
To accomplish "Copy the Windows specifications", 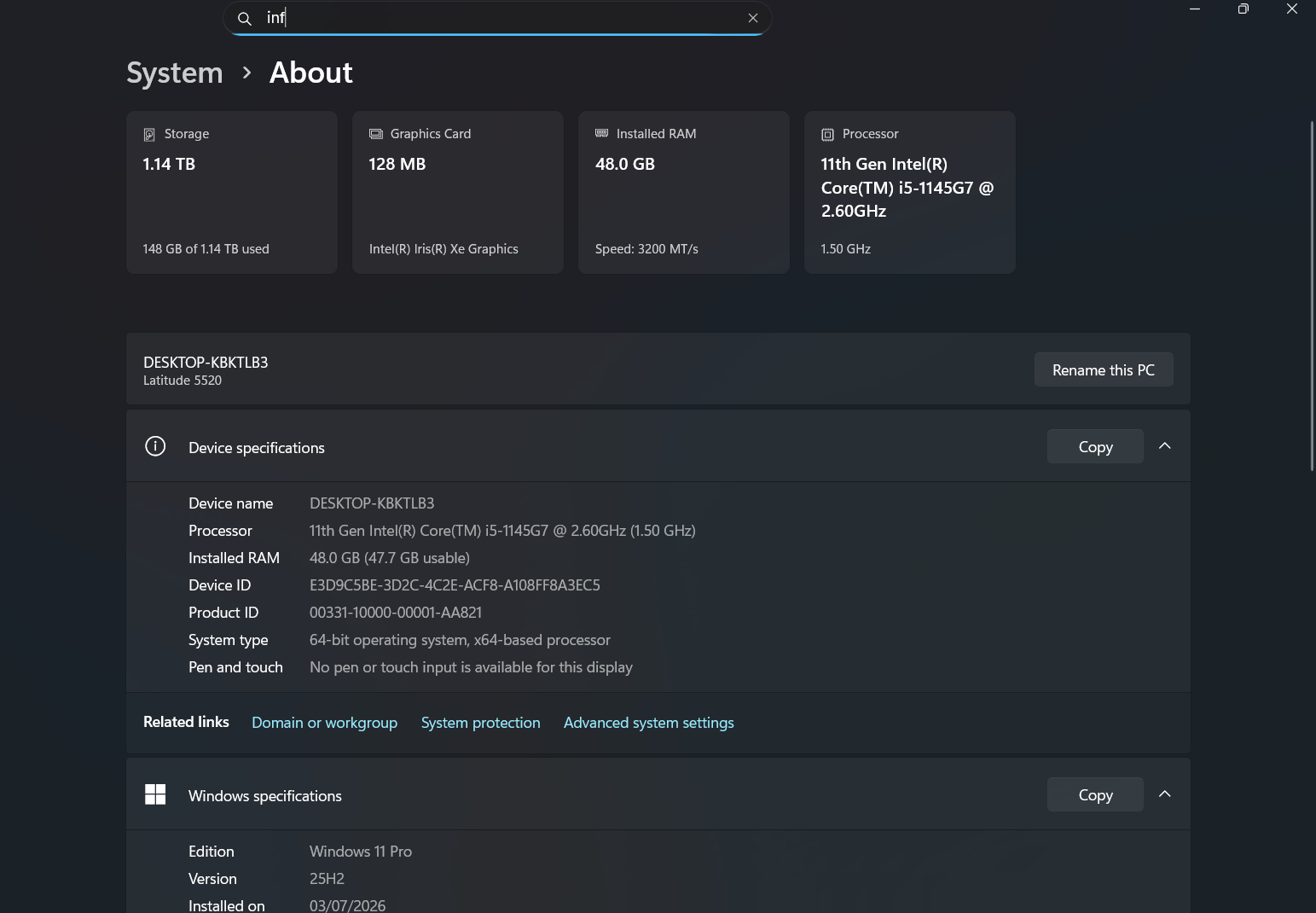I will point(1095,794).
